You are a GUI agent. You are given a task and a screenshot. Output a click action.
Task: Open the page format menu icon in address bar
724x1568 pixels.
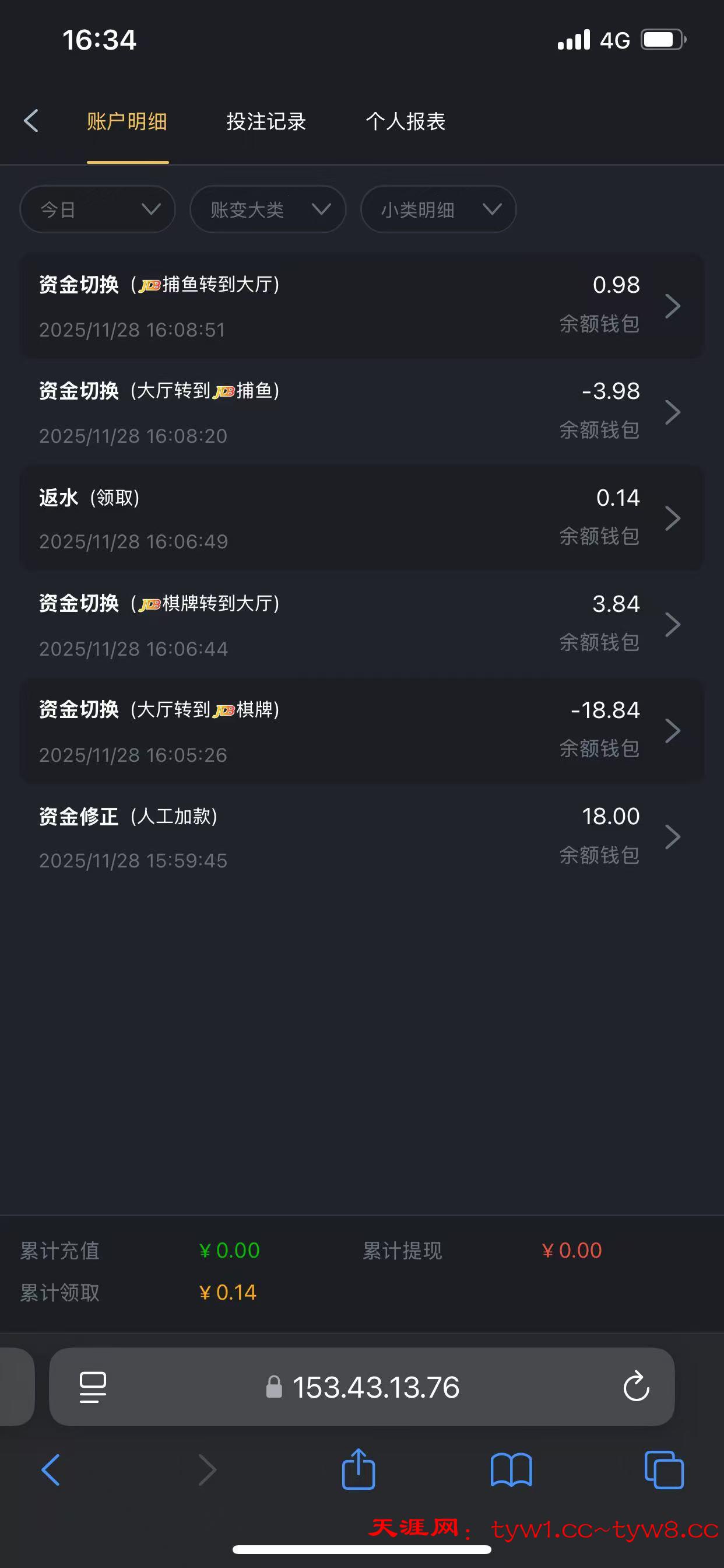pos(93,1387)
